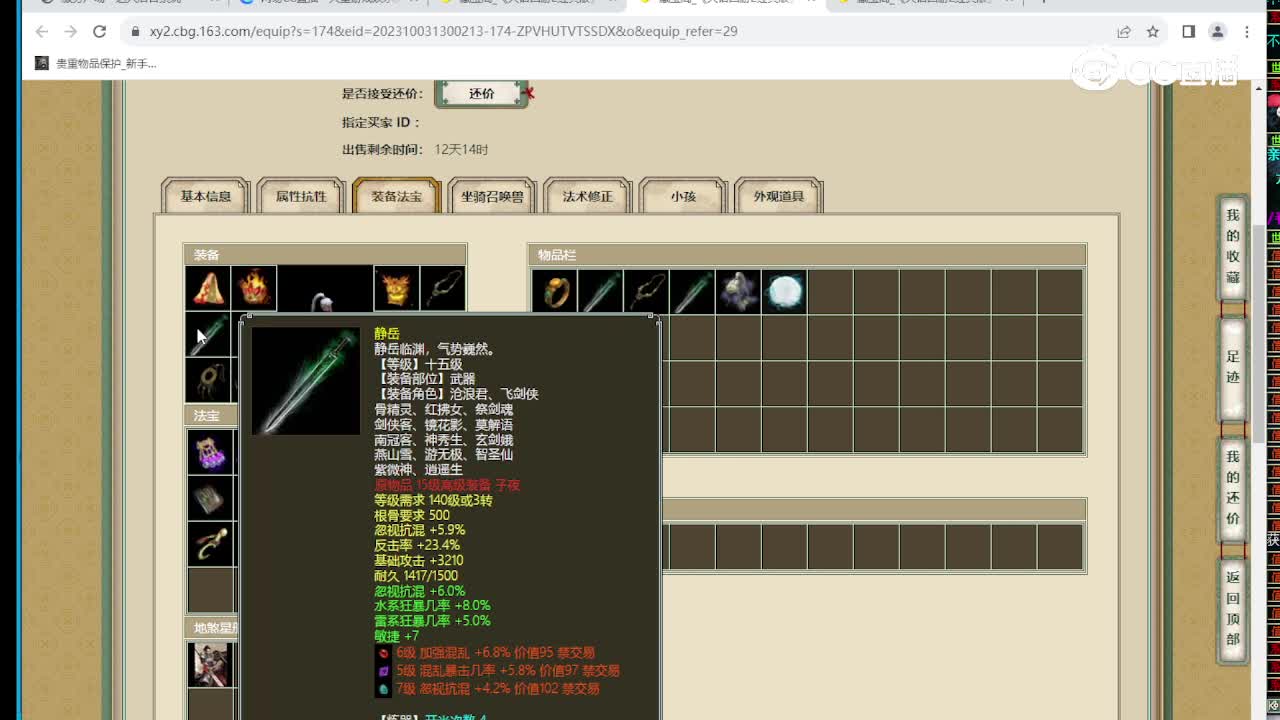Click the 敏捷 +7 line
Viewport: 1280px width, 720px height.
point(397,636)
